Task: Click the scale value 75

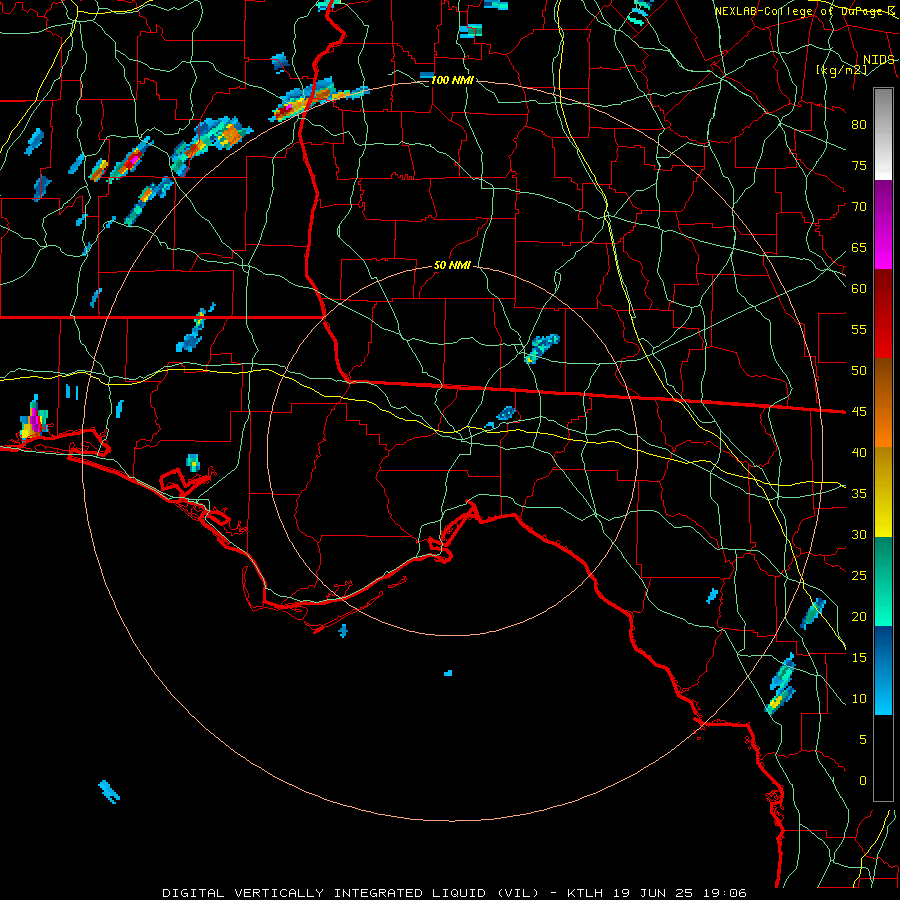Action: [x=859, y=165]
